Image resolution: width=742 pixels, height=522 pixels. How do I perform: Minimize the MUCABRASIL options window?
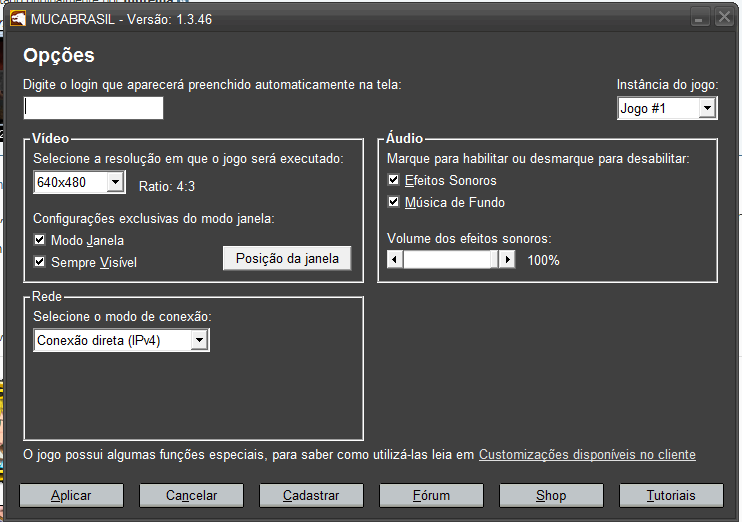click(700, 19)
